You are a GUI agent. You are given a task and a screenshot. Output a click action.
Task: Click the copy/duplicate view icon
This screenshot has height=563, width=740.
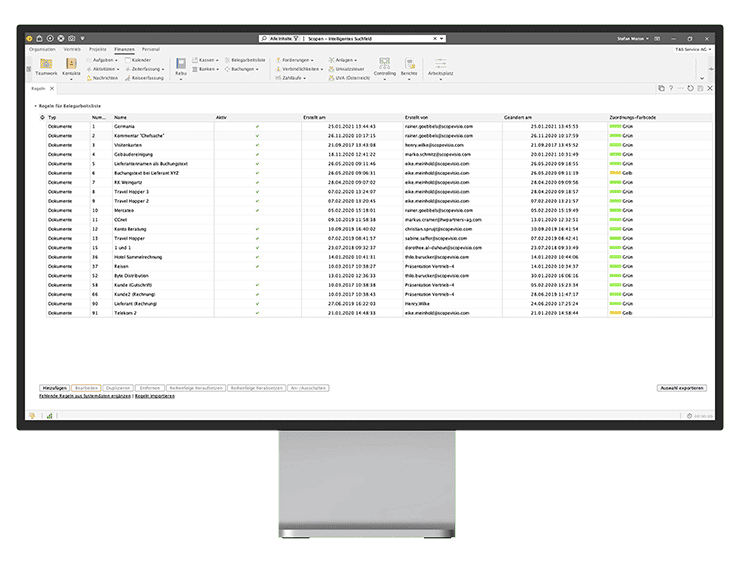(x=661, y=88)
